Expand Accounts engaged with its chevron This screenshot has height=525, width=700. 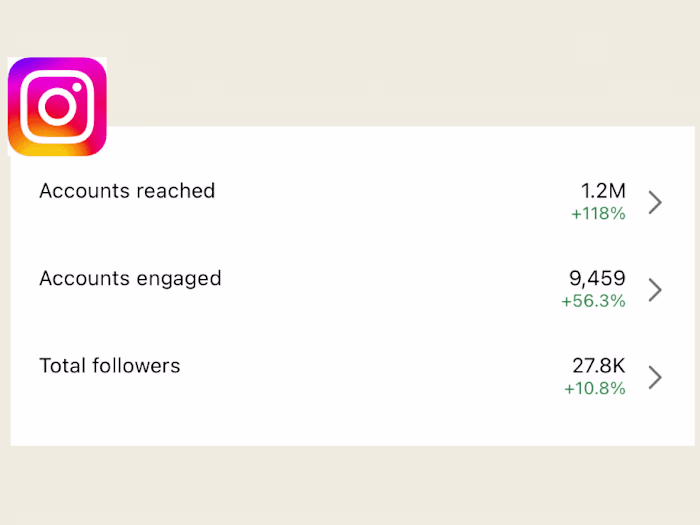coord(655,290)
